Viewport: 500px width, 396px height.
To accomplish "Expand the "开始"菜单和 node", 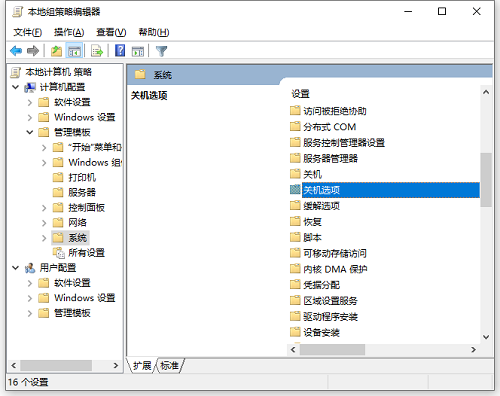I will point(44,147).
